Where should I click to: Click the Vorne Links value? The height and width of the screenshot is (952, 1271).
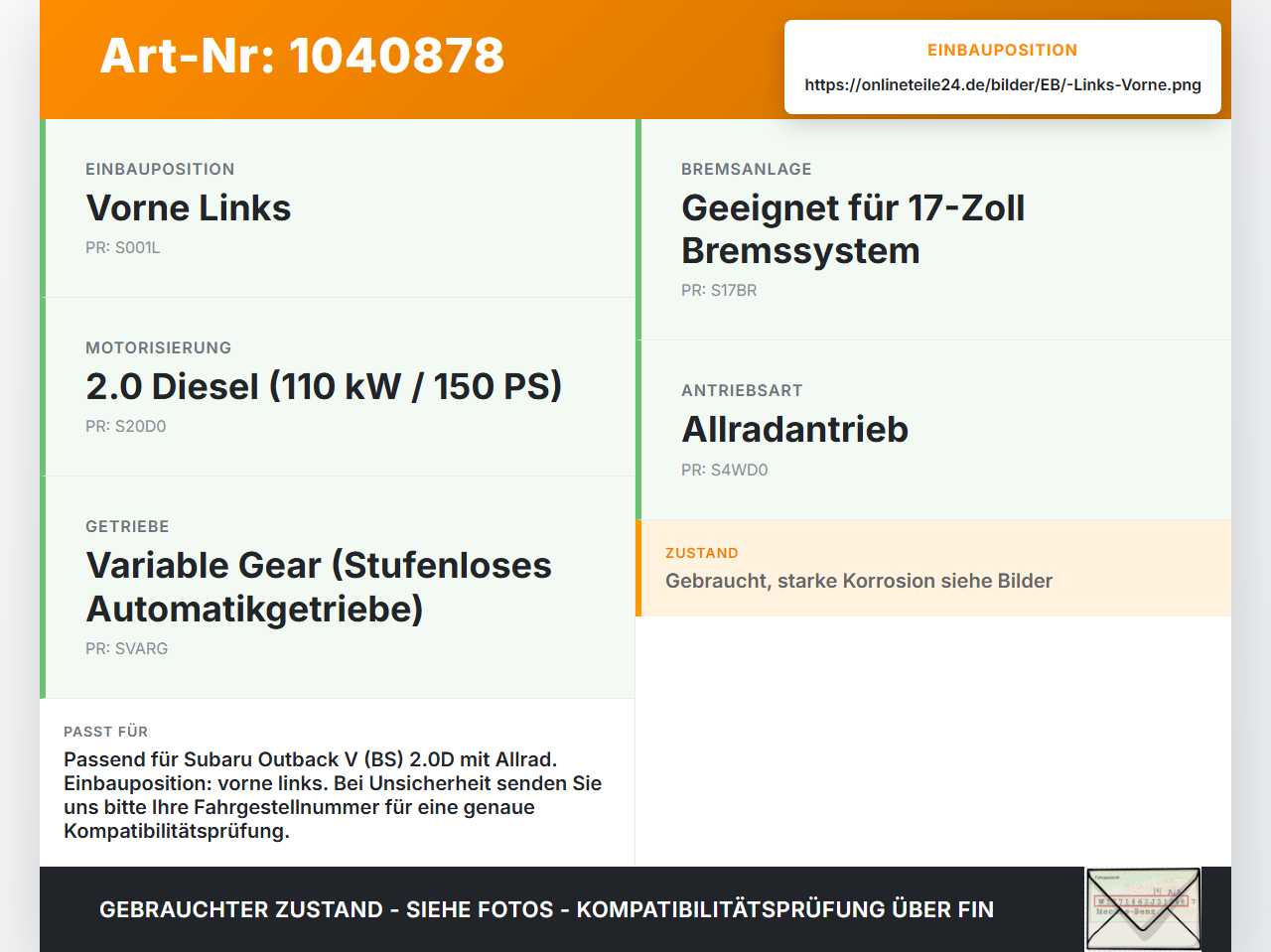click(189, 207)
